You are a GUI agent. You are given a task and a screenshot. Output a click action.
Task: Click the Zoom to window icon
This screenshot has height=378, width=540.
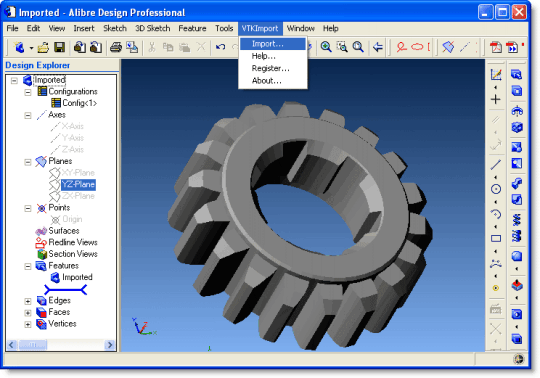pos(342,47)
